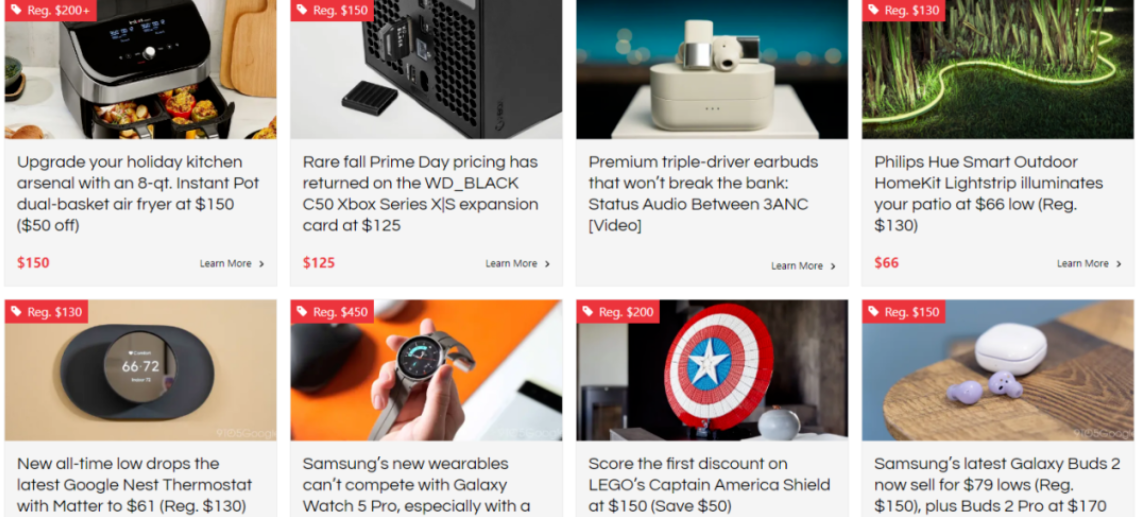Open Learn More for the Instant Pot air fryer
The height and width of the screenshot is (517, 1139).
232,264
